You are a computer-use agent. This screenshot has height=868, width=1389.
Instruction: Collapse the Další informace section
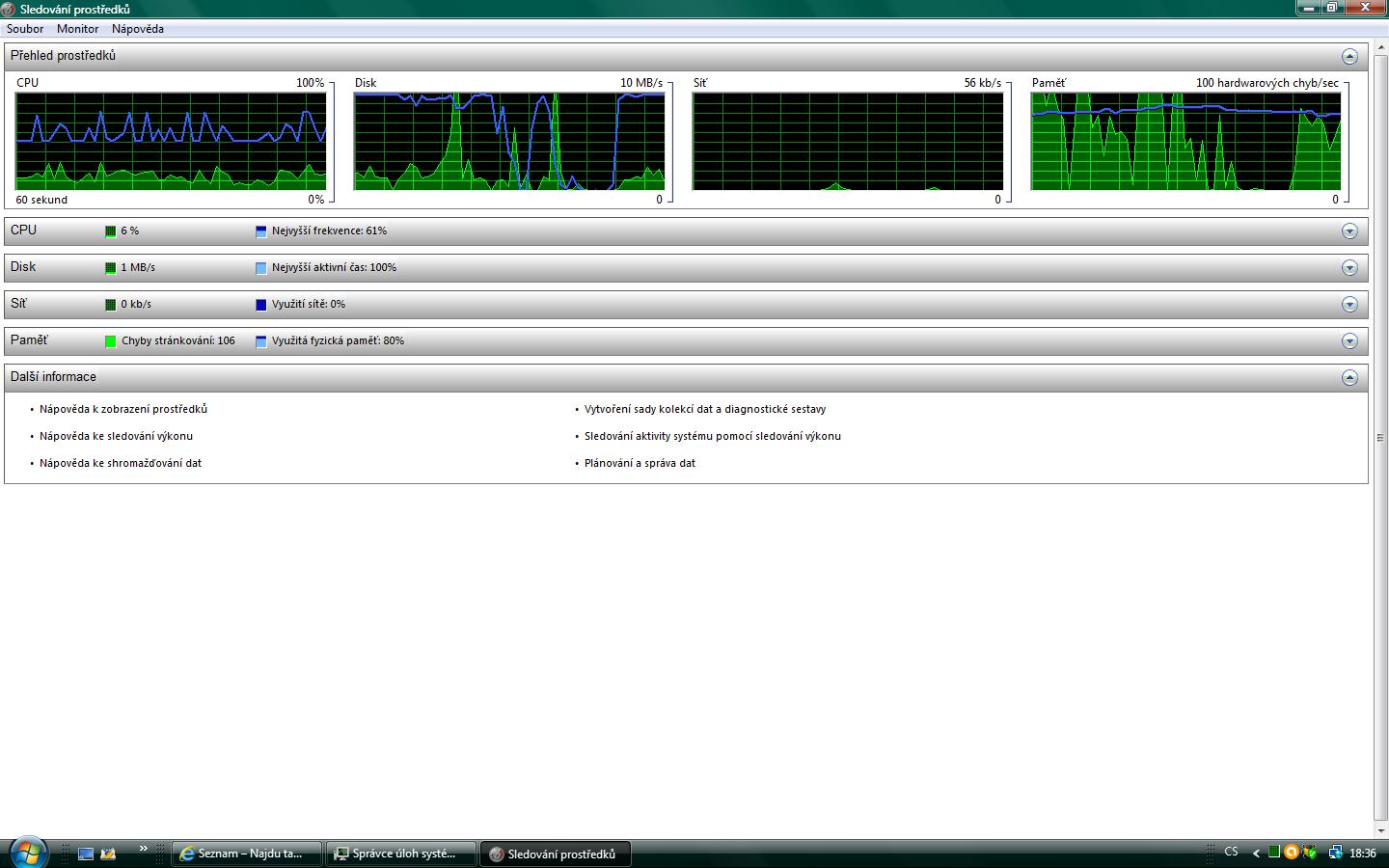pos(1349,378)
